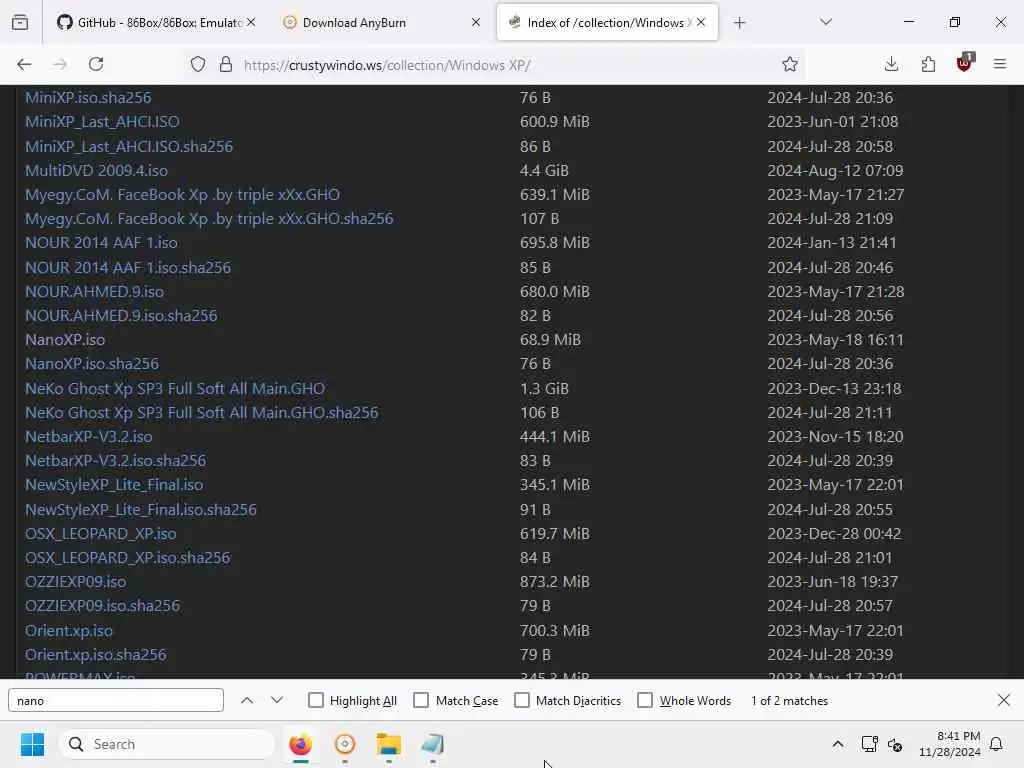Close the GitHub 86Box tab
The height and width of the screenshot is (768, 1024).
pyautogui.click(x=251, y=22)
